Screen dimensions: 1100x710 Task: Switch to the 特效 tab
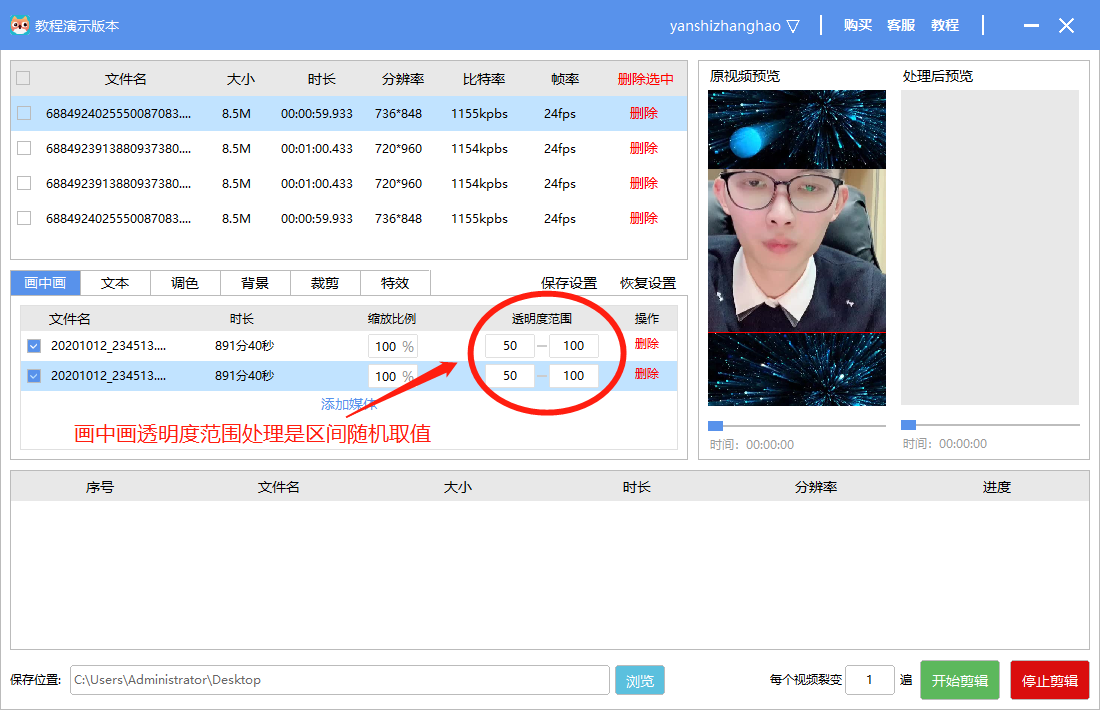395,283
